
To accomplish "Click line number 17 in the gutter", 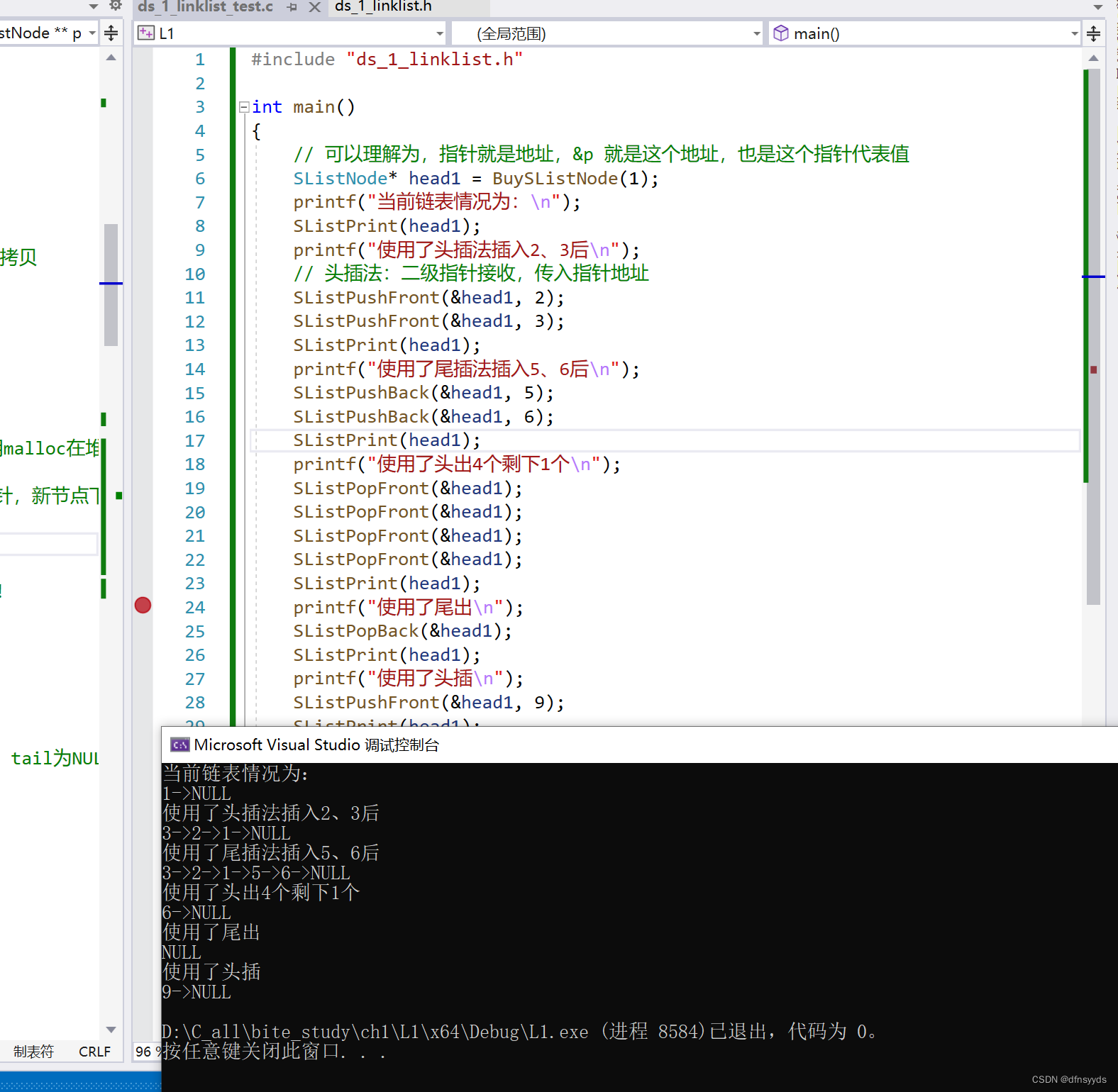I will click(195, 440).
